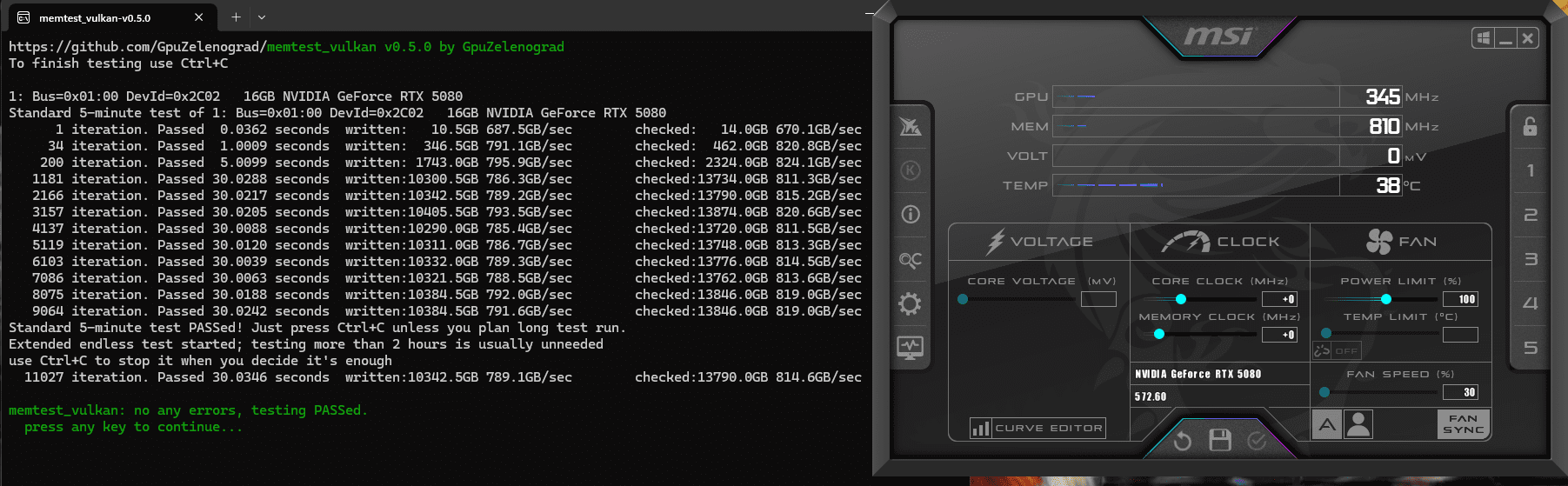The width and height of the screenshot is (1568, 486).
Task: Click the Core Voltage slider handle
Action: click(x=963, y=299)
